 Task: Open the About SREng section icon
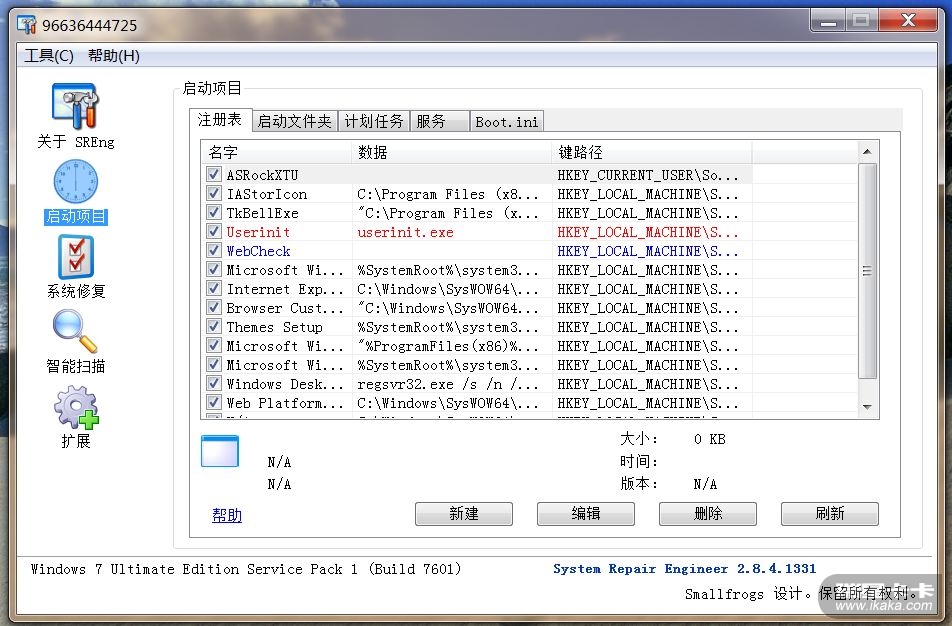click(x=75, y=106)
